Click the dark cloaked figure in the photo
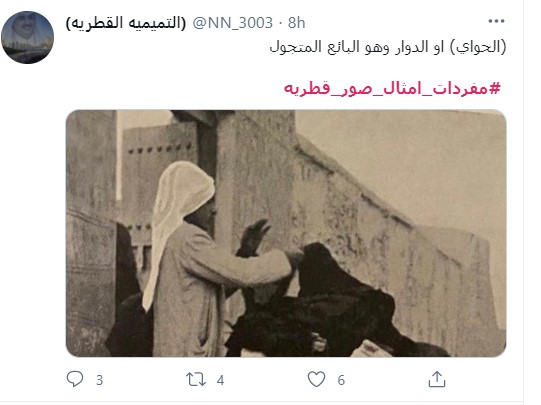The width and height of the screenshot is (541, 405). point(321,304)
